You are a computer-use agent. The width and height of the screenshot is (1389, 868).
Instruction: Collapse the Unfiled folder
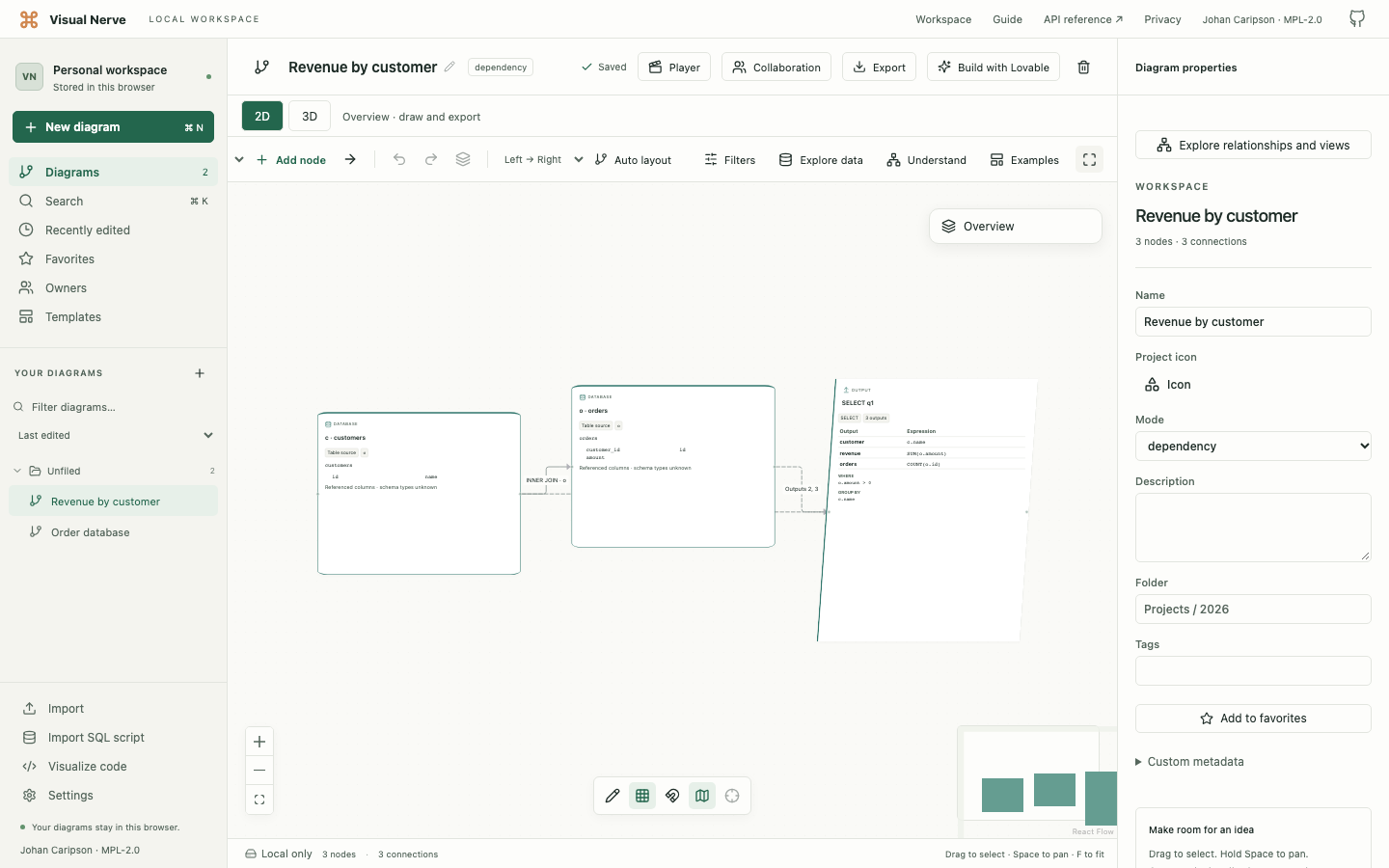pyautogui.click(x=17, y=472)
